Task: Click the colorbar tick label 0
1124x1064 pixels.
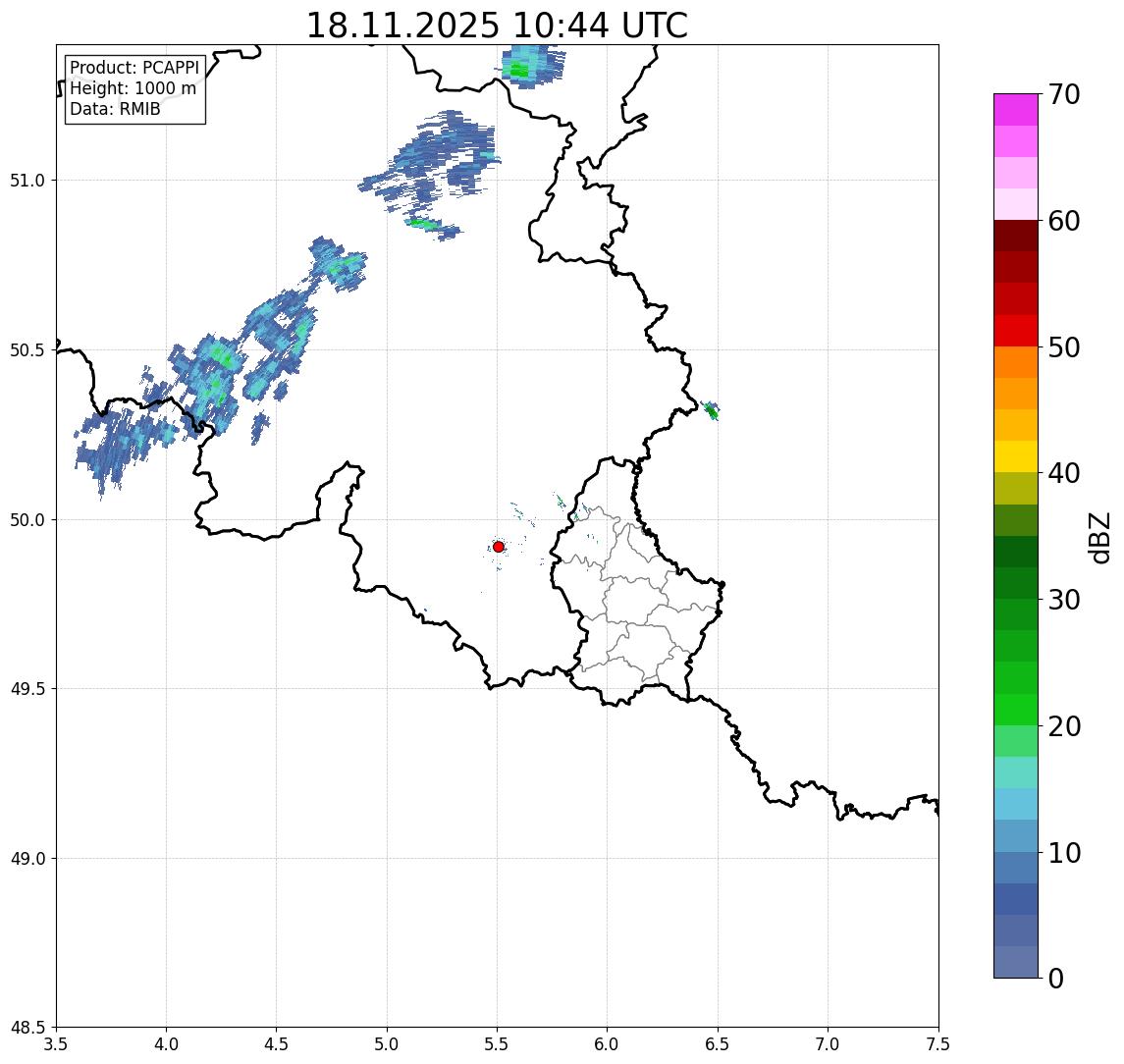Action: 1056,978
